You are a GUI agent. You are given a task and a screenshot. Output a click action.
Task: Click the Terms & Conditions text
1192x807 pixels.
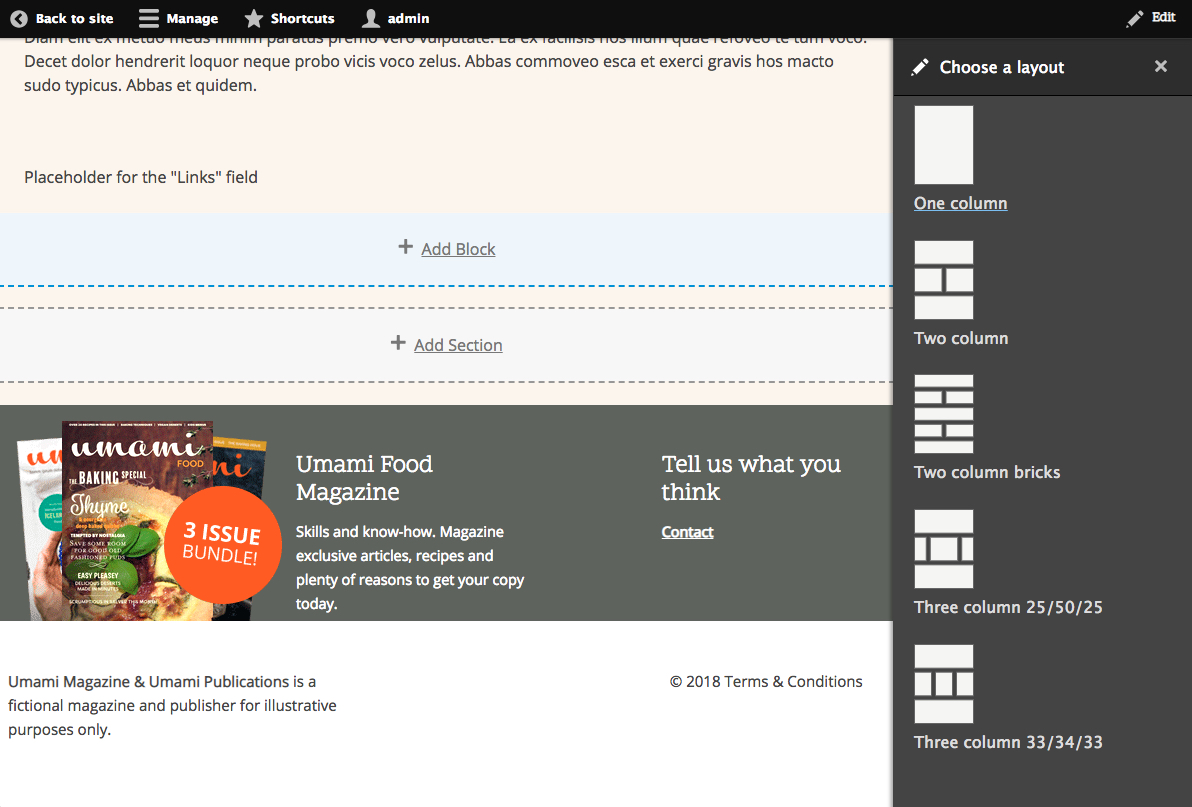pos(793,681)
